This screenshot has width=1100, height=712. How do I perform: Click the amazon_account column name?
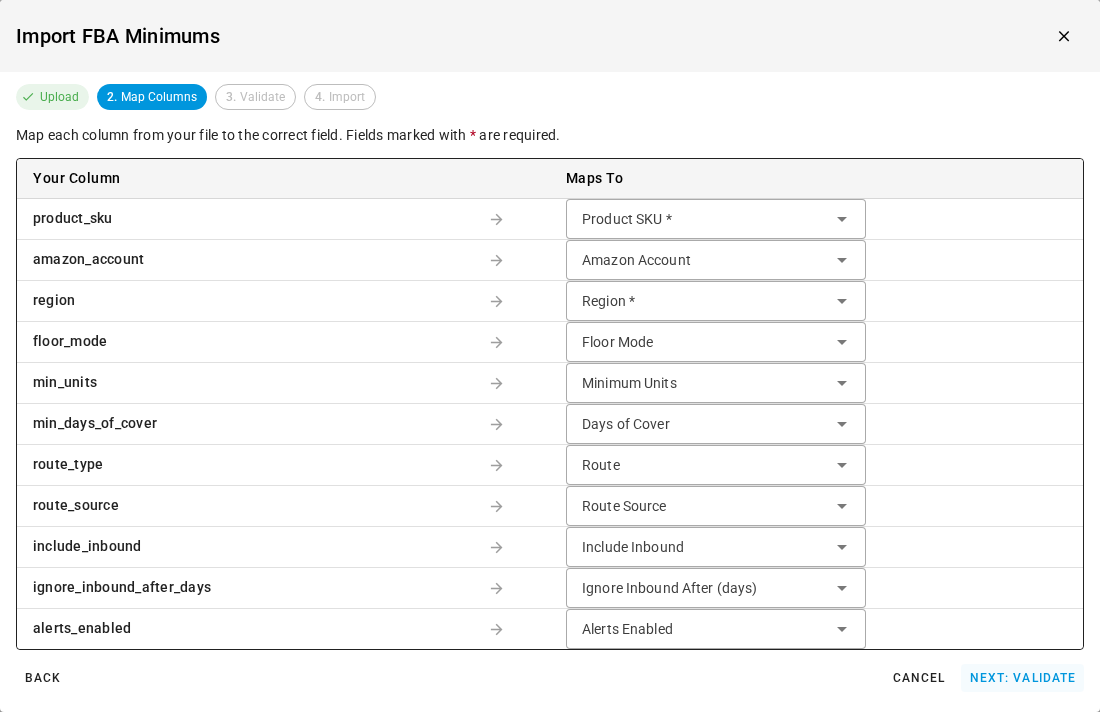tap(88, 260)
